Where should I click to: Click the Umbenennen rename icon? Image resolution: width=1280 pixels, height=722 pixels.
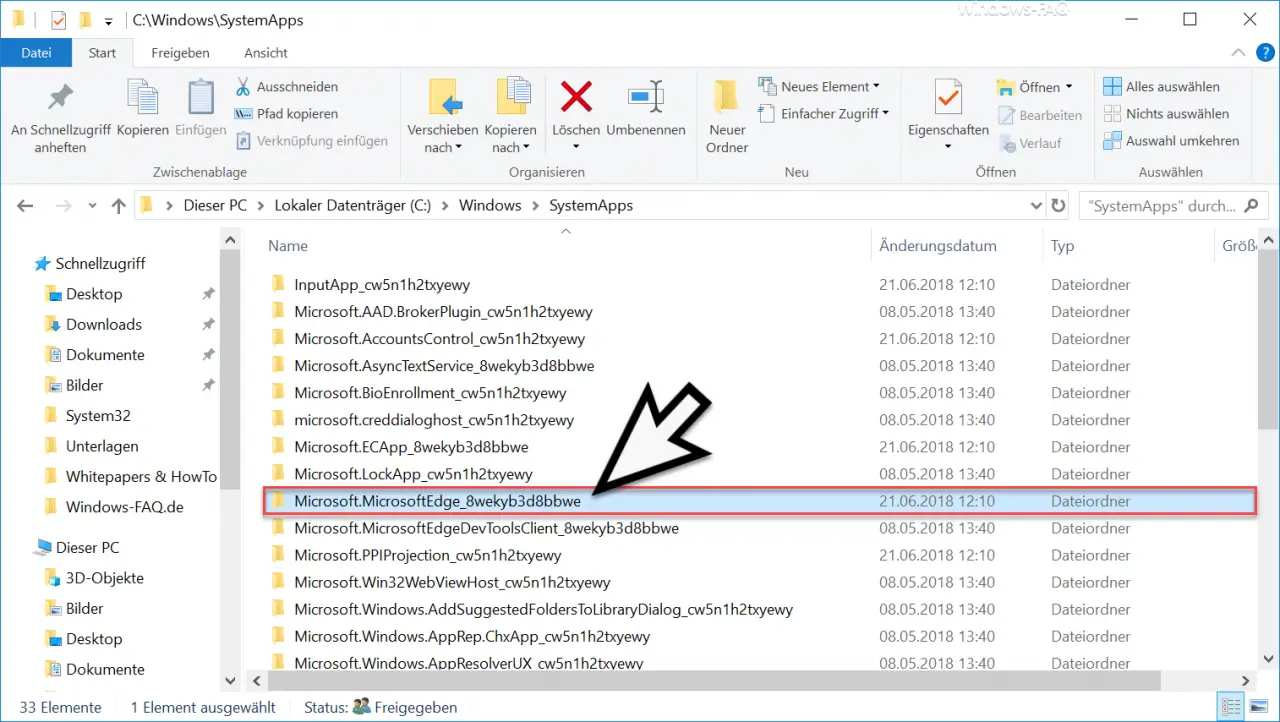pyautogui.click(x=646, y=98)
